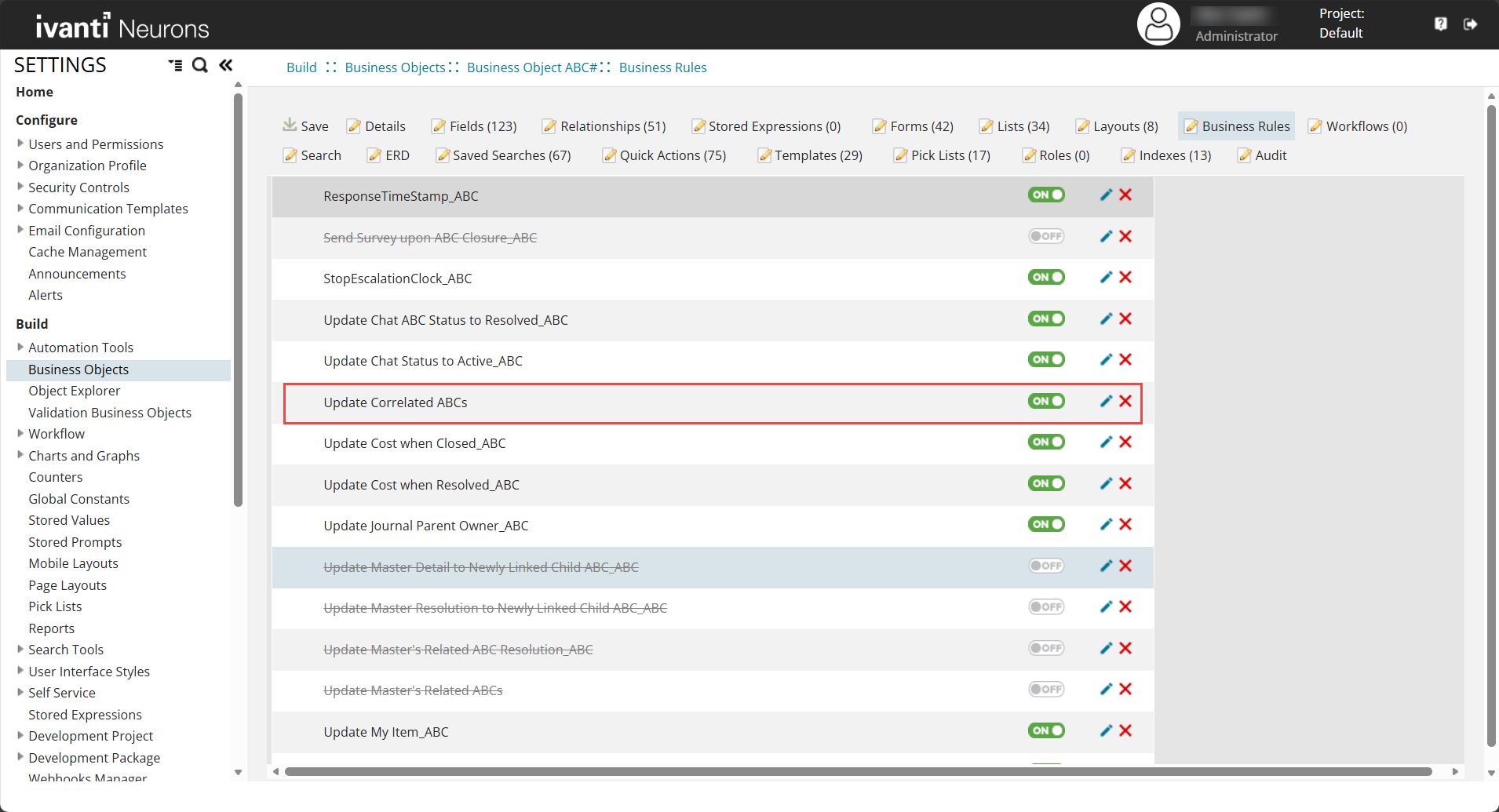The image size is (1499, 812).
Task: Delete the StopEscalationClock_ABC rule
Action: [1125, 277]
